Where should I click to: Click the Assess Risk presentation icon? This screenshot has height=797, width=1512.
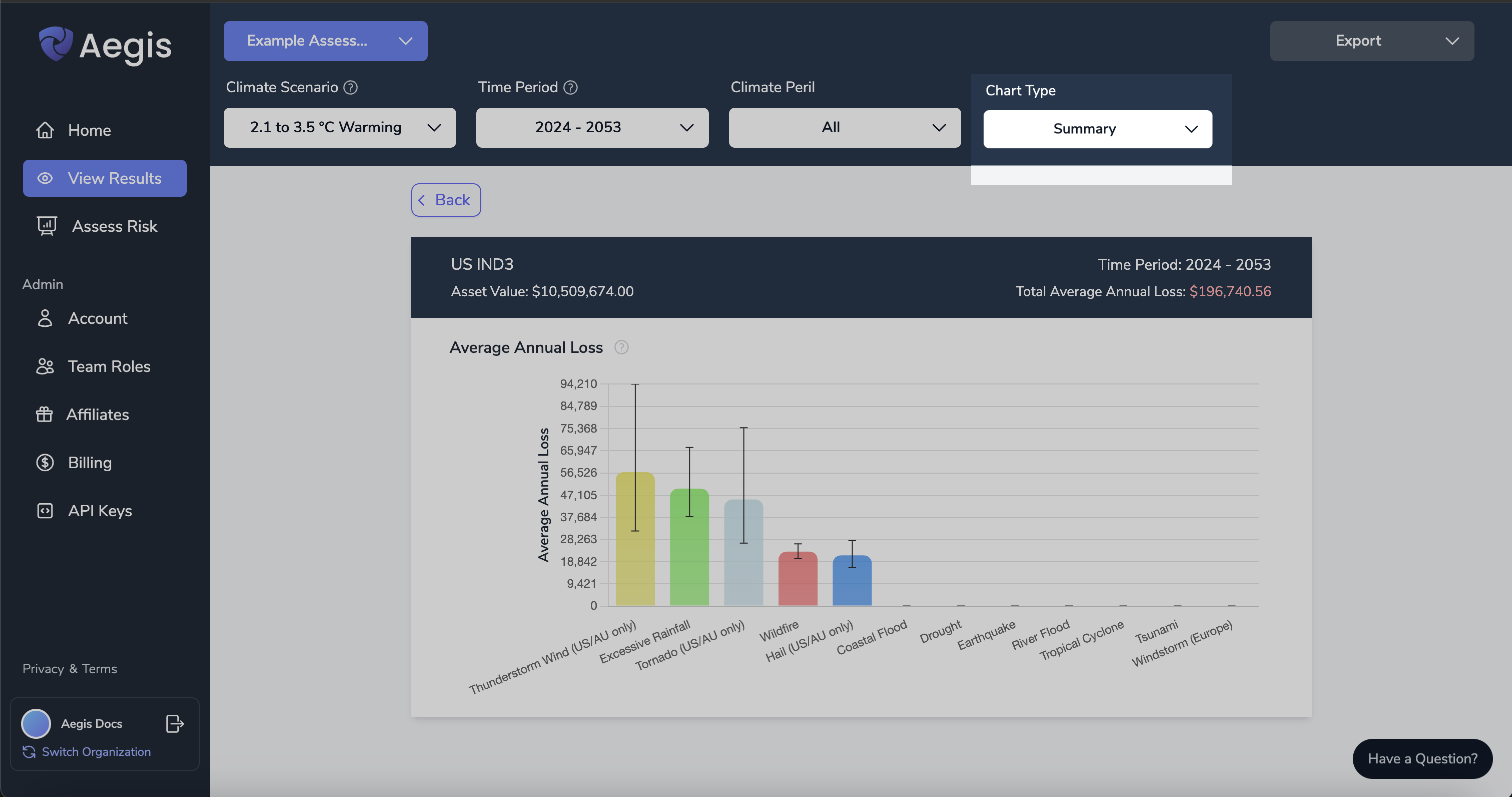click(47, 226)
